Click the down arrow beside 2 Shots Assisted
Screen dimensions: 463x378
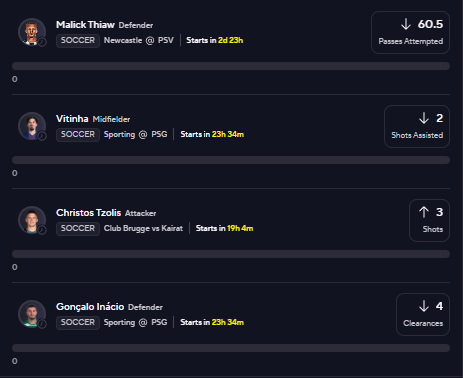point(424,118)
